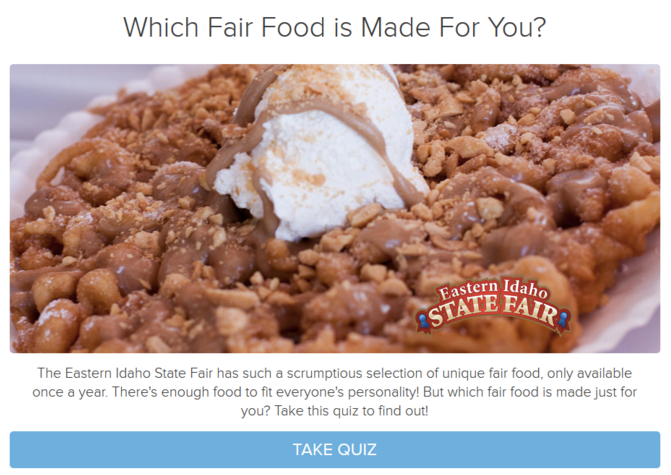This screenshot has width=671, height=475.
Task: Click the word 'scrumptious' in the description
Action: pyautogui.click(x=324, y=373)
